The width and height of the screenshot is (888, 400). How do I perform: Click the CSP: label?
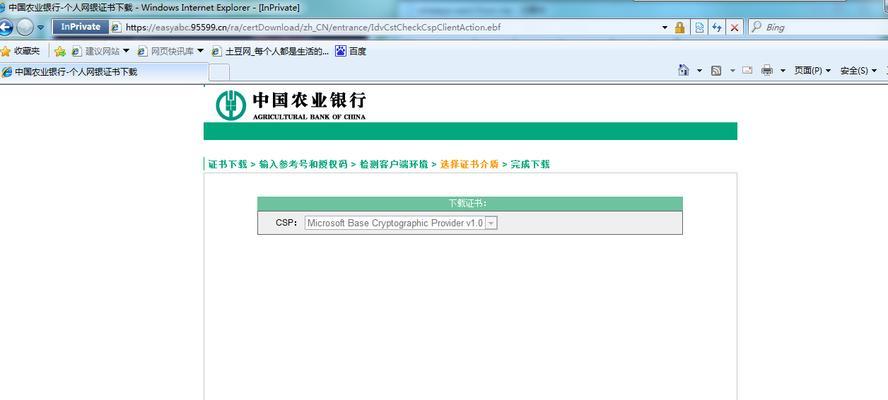click(x=287, y=223)
